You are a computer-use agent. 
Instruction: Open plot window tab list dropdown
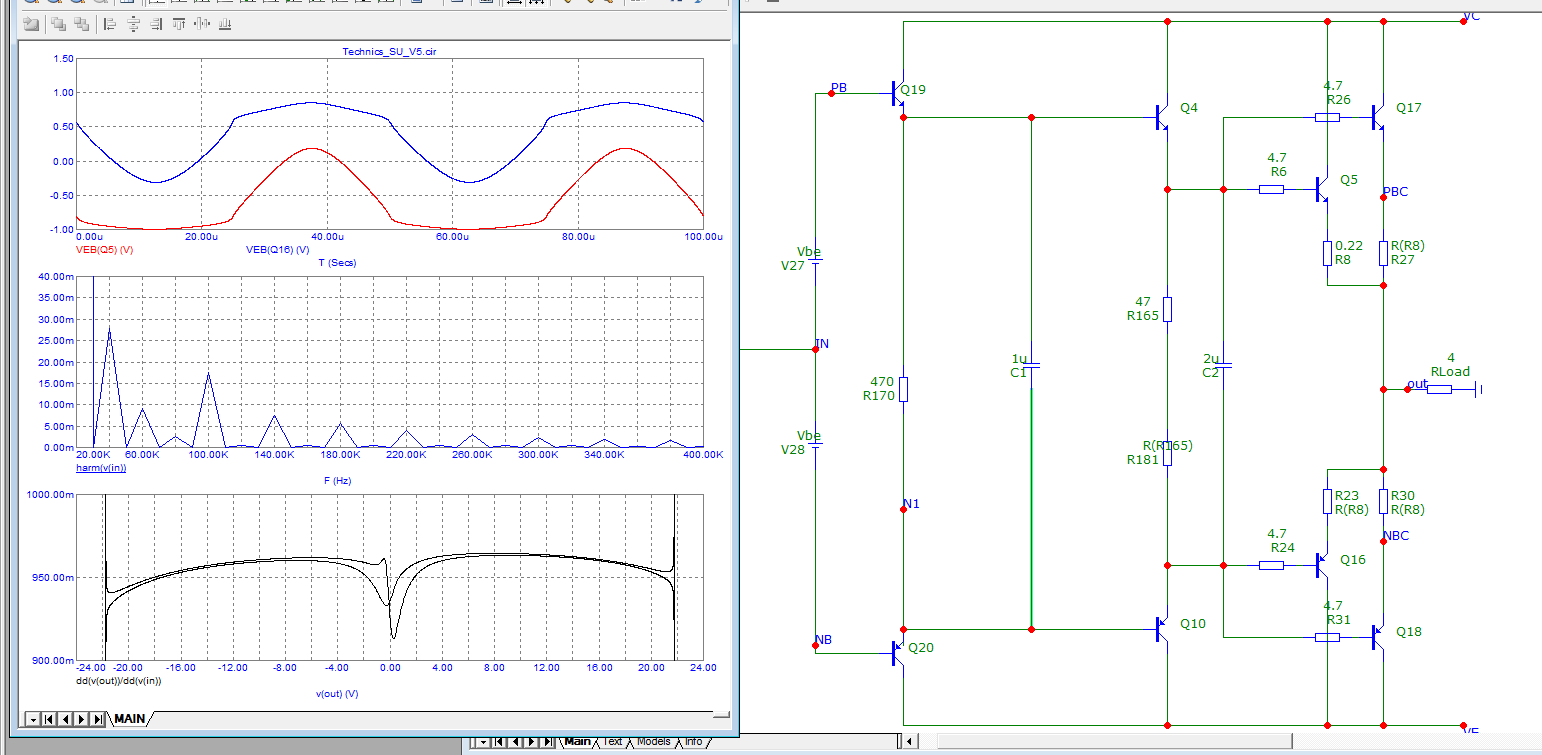click(x=33, y=719)
